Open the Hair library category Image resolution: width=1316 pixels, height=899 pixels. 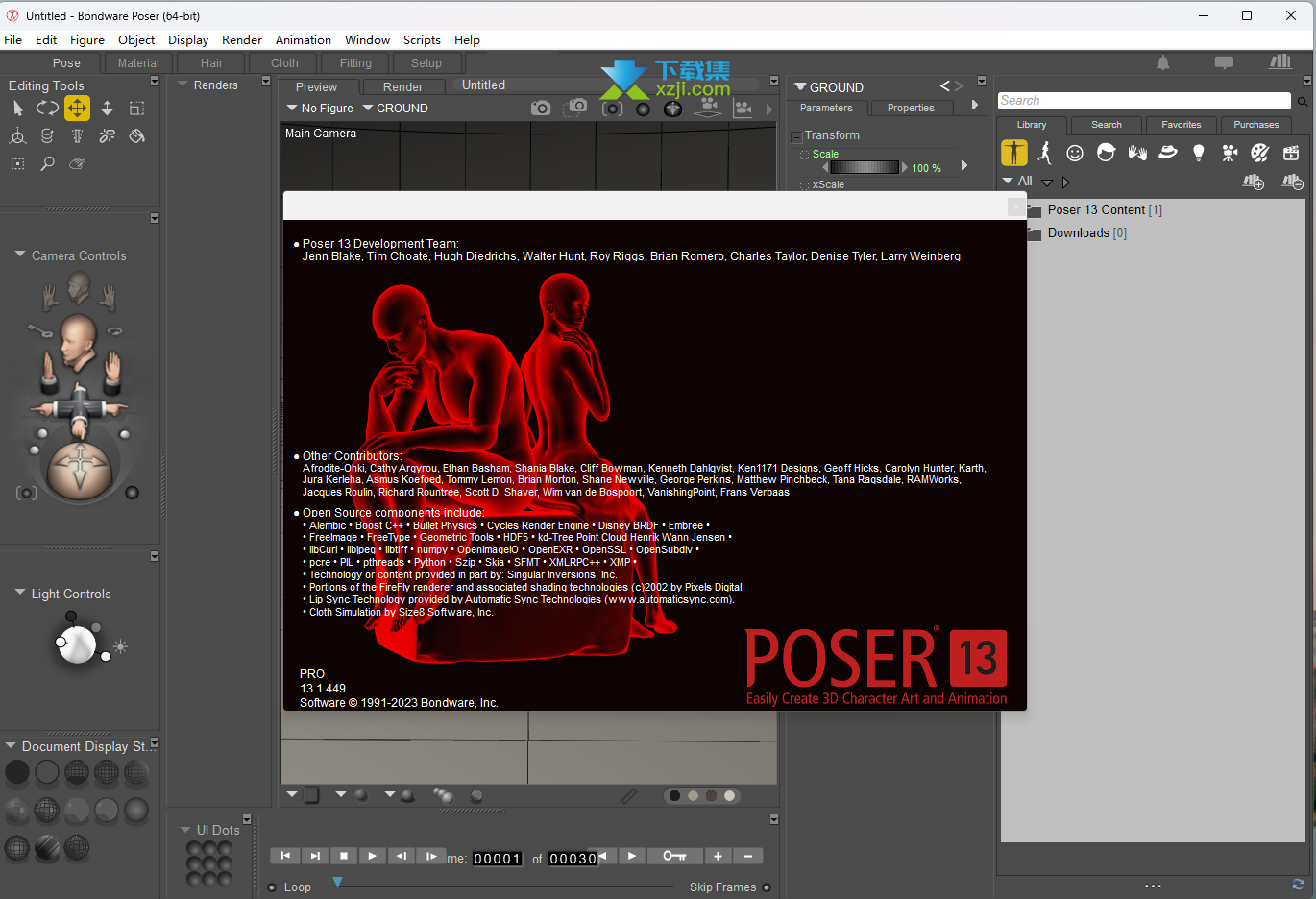tap(1106, 153)
